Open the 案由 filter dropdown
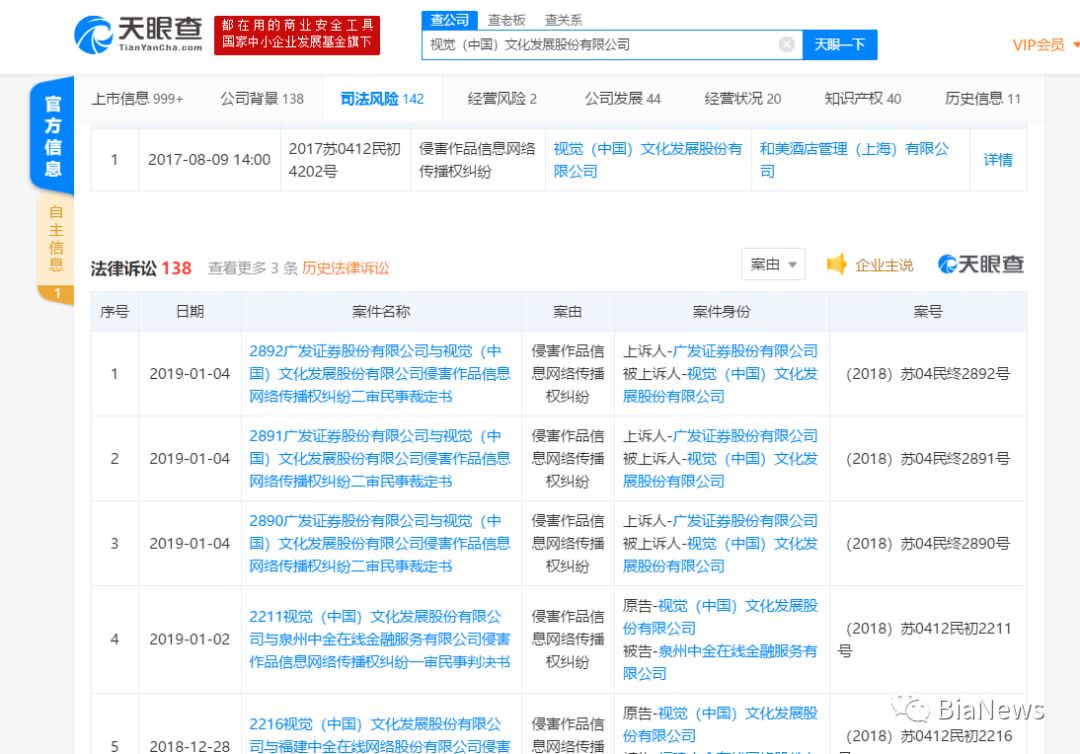The image size is (1080, 754). click(772, 264)
